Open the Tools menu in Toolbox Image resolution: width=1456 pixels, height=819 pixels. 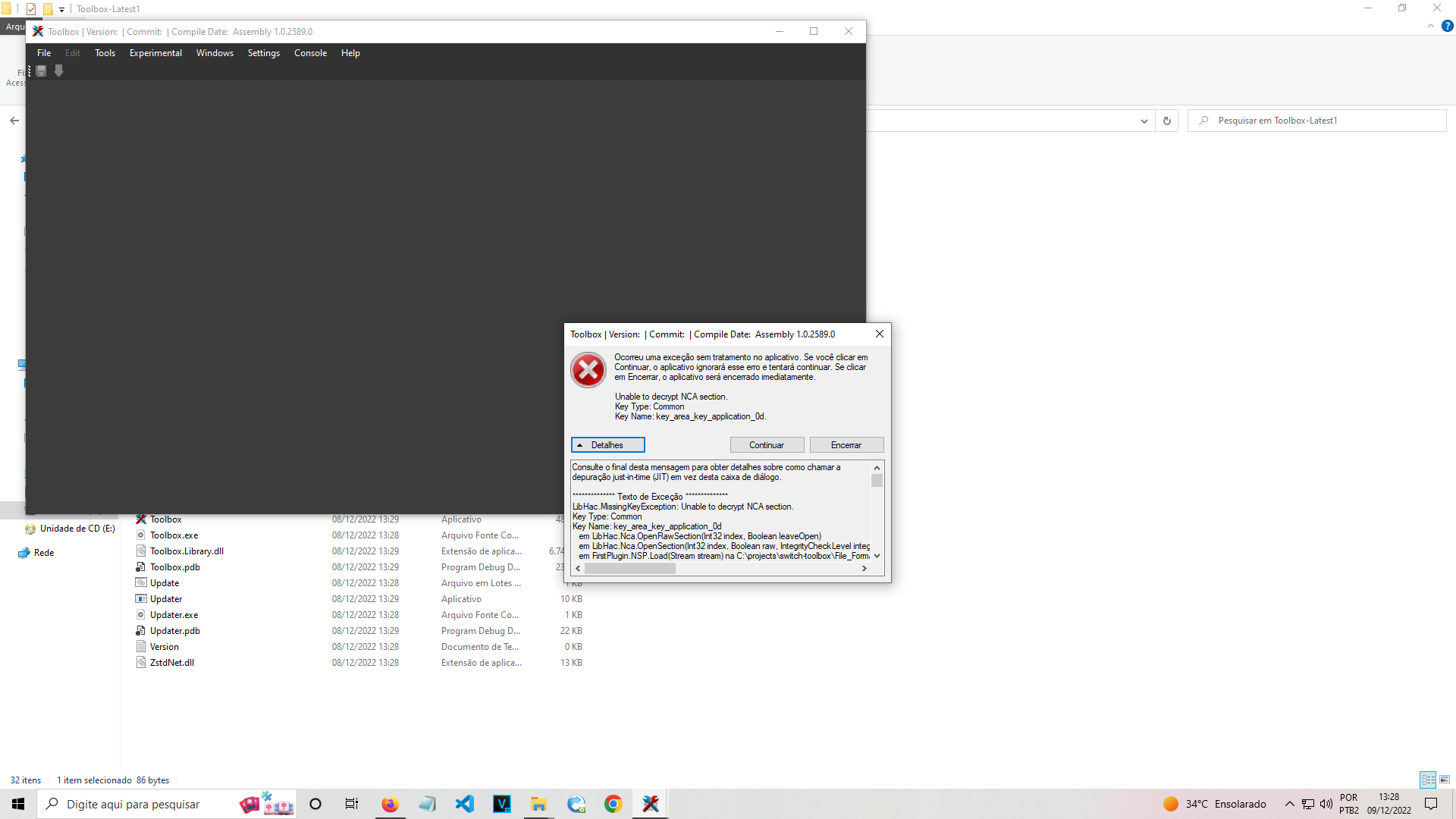click(104, 52)
